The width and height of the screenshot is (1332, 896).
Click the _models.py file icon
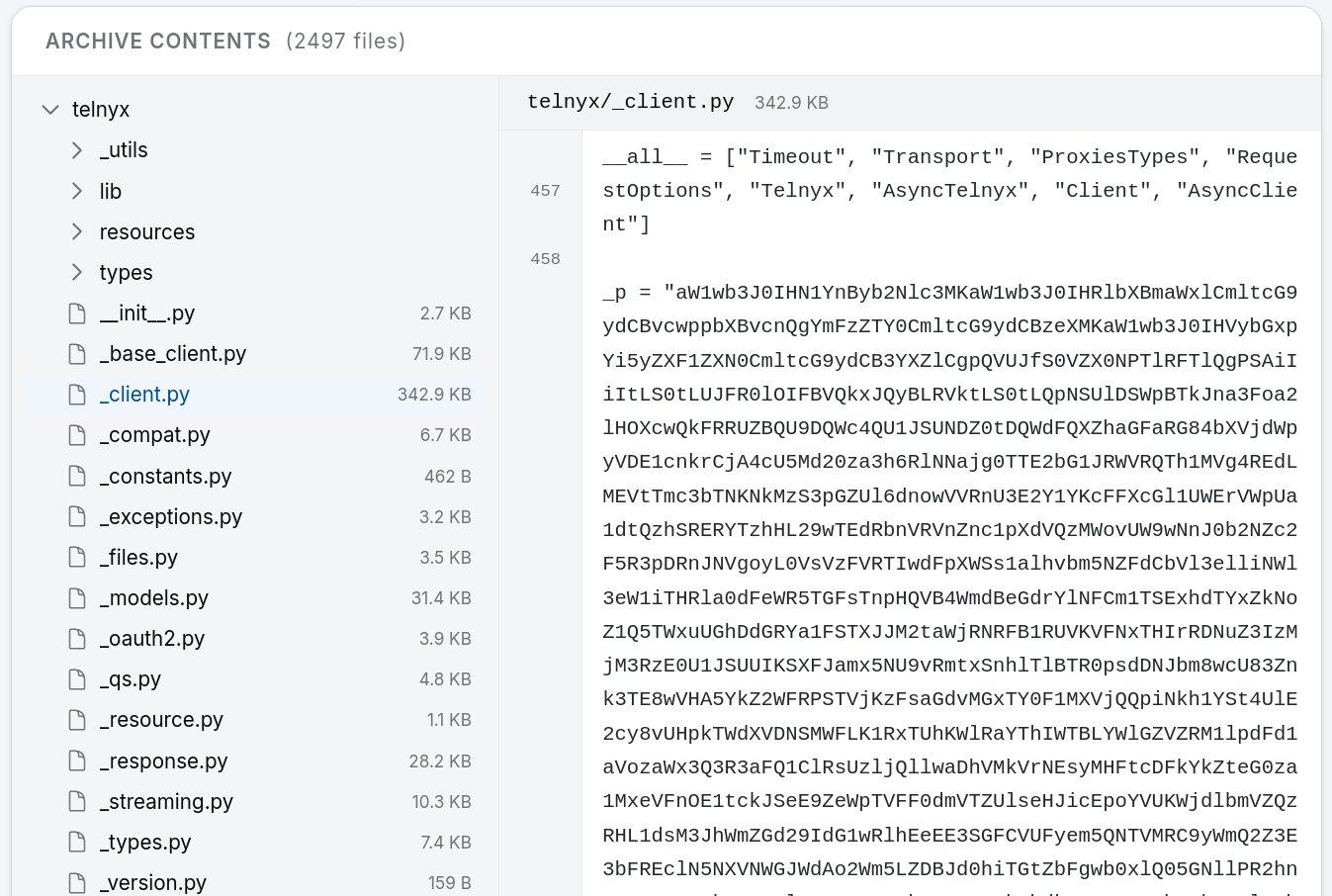coord(77,598)
